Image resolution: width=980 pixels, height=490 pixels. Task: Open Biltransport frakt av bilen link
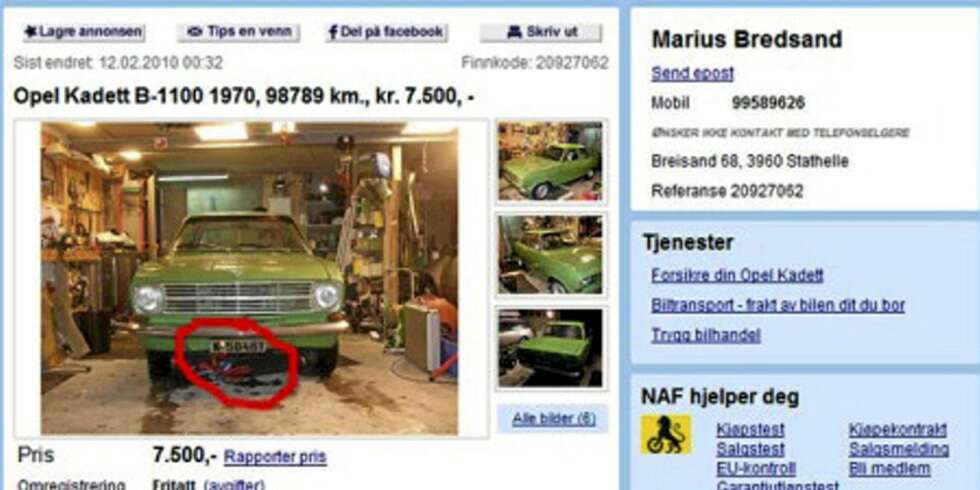pos(778,305)
